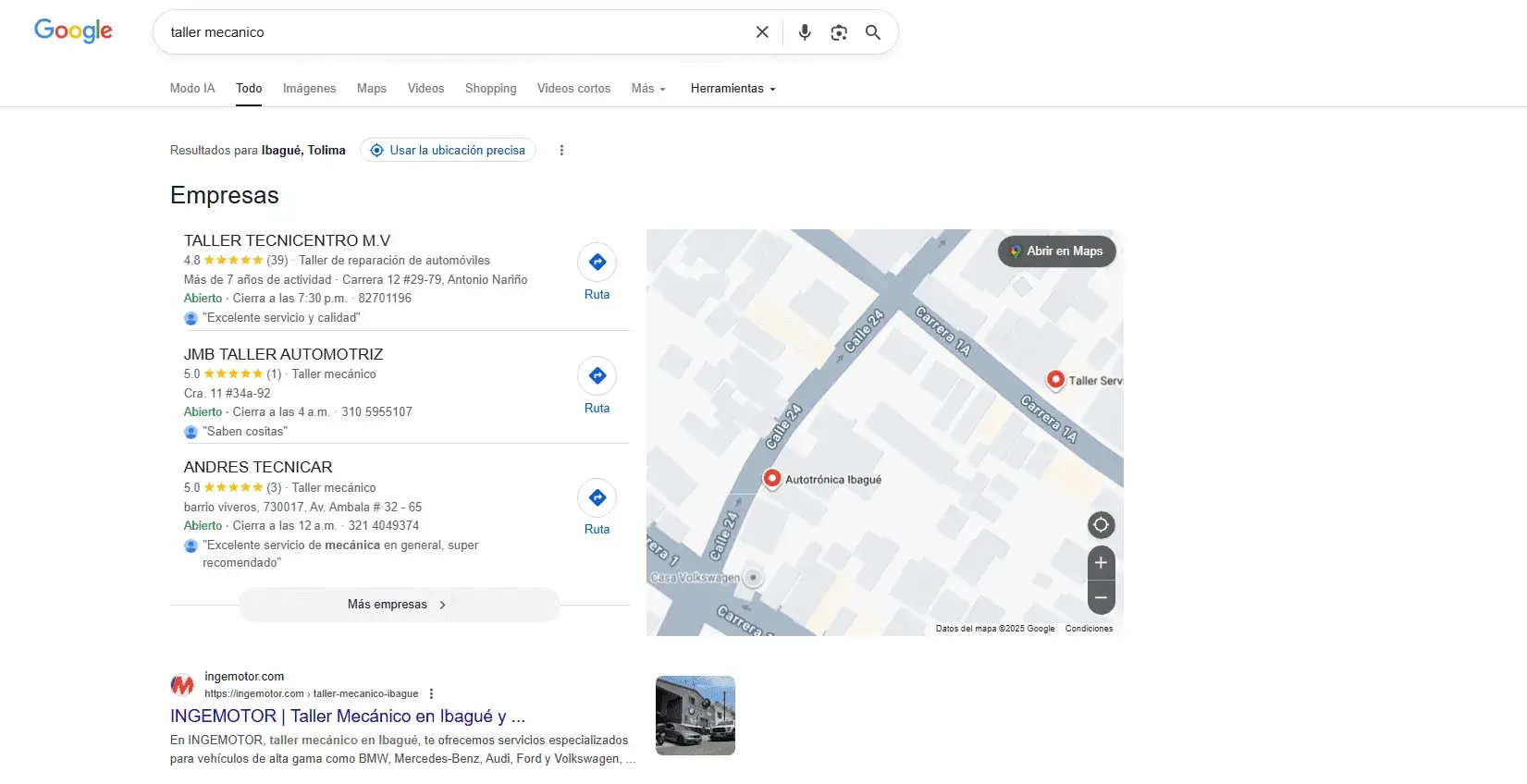The width and height of the screenshot is (1527, 784).
Task: Expand the Herramientas dropdown
Action: click(733, 89)
